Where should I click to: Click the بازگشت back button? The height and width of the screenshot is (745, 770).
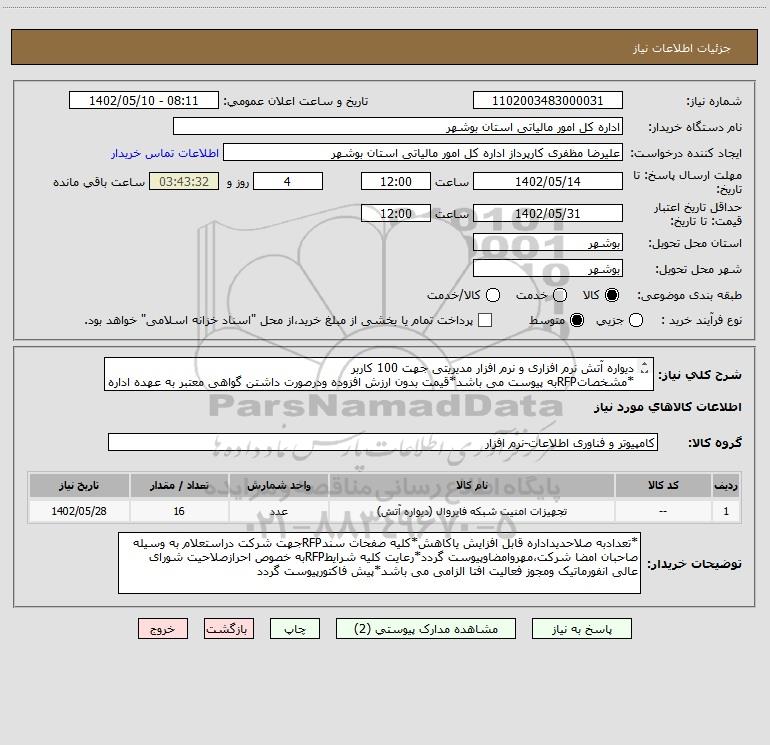(x=229, y=629)
